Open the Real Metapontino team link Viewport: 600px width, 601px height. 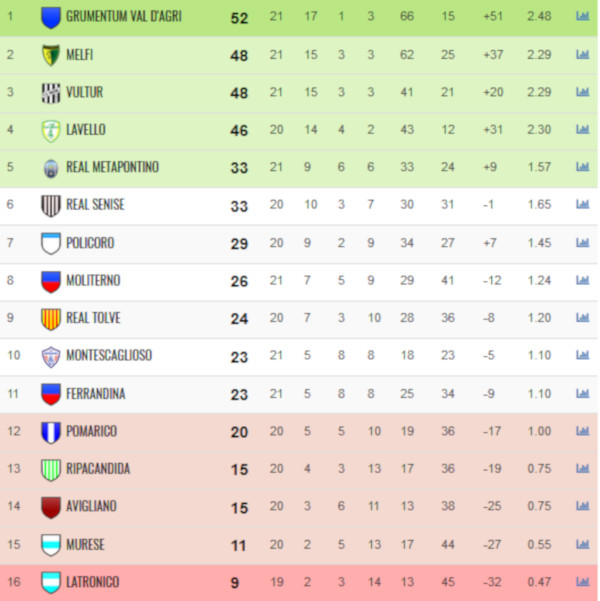tap(112, 167)
